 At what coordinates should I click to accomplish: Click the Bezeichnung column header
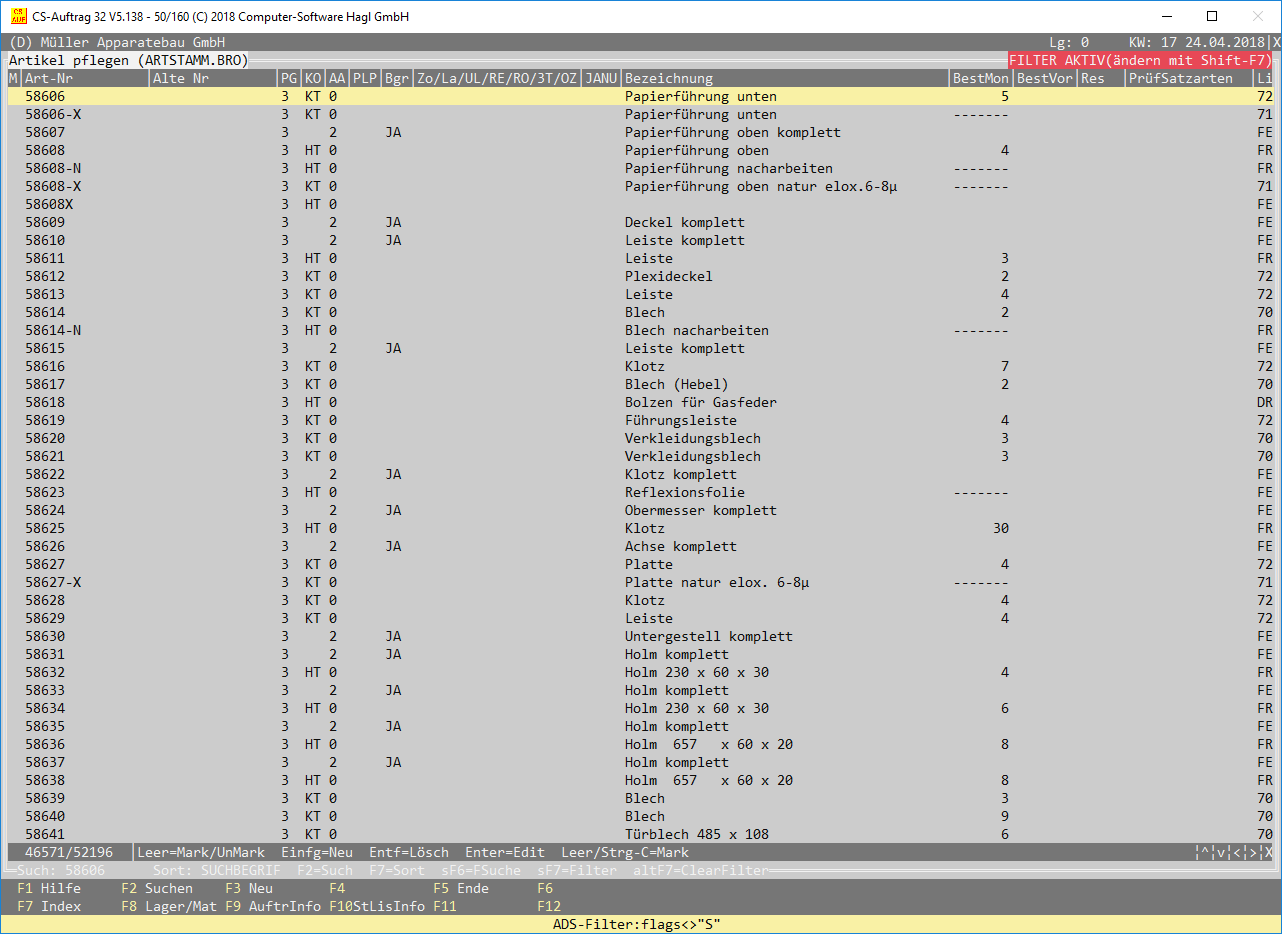[x=669, y=79]
